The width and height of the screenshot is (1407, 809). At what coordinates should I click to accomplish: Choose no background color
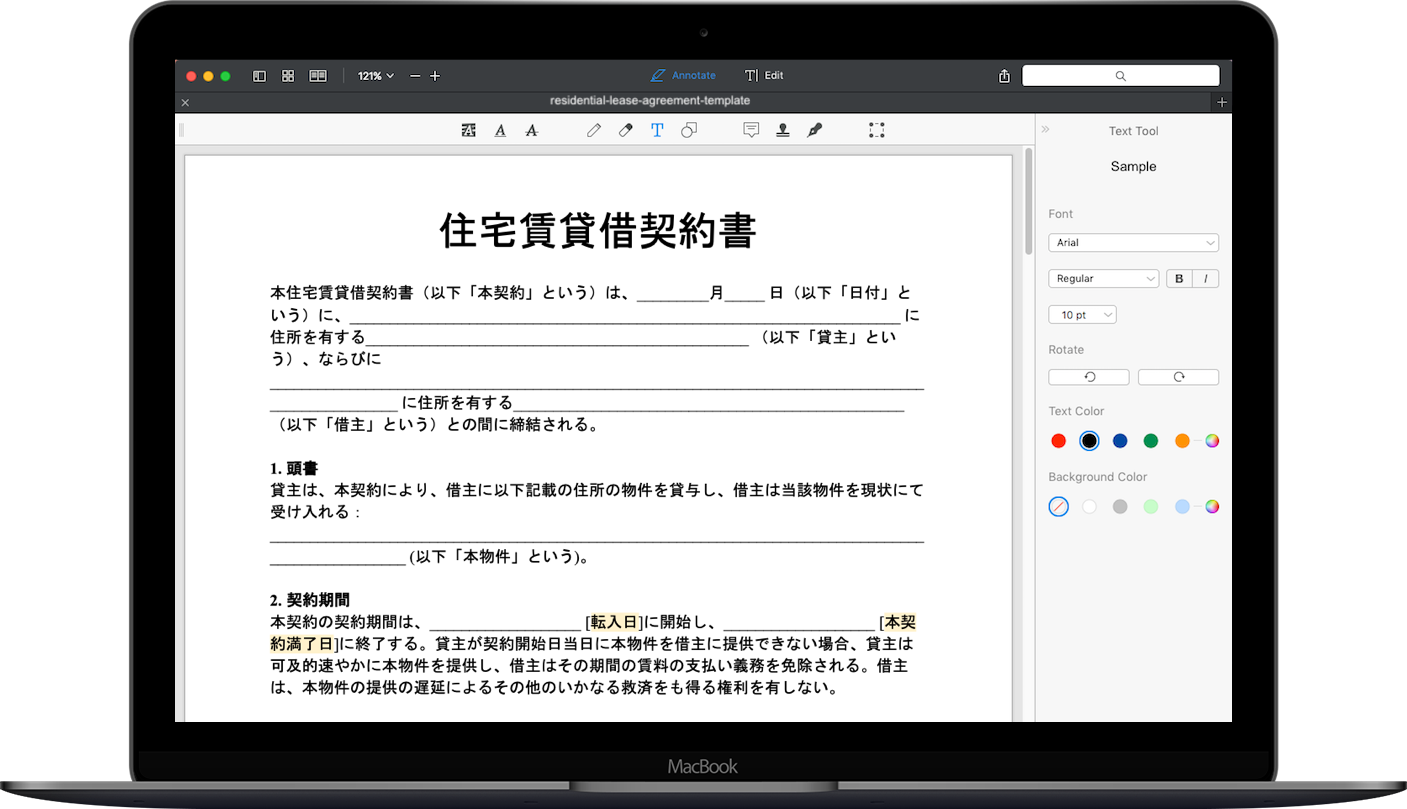1059,507
